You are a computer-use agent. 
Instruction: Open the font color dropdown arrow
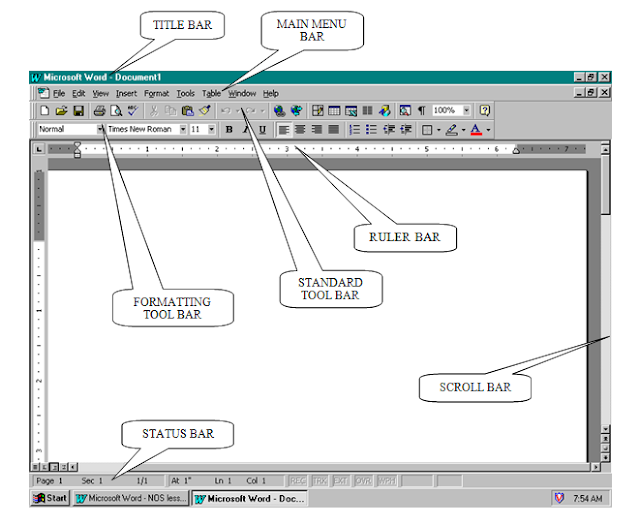coord(489,130)
